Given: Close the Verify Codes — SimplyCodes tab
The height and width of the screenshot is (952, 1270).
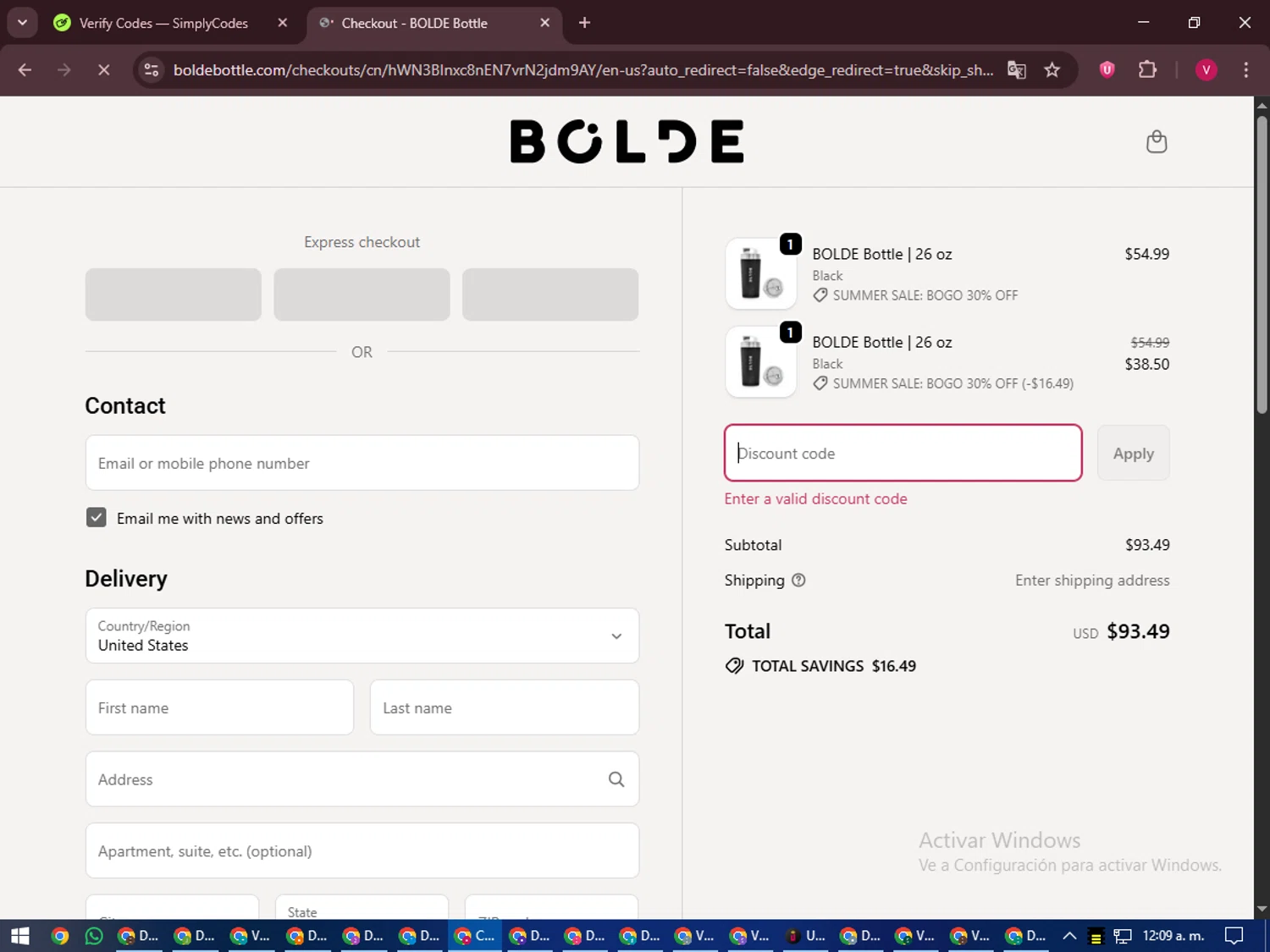Looking at the screenshot, I should pyautogui.click(x=283, y=23).
